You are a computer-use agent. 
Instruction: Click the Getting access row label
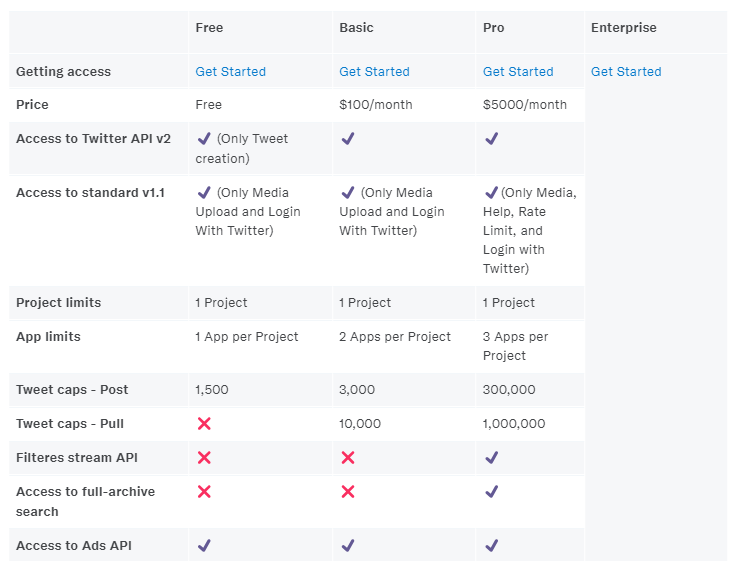tap(63, 71)
